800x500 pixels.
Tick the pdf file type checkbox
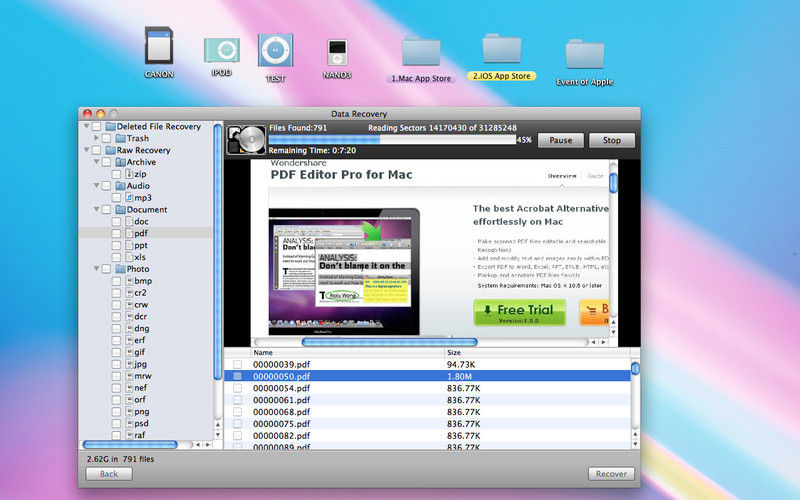(116, 233)
